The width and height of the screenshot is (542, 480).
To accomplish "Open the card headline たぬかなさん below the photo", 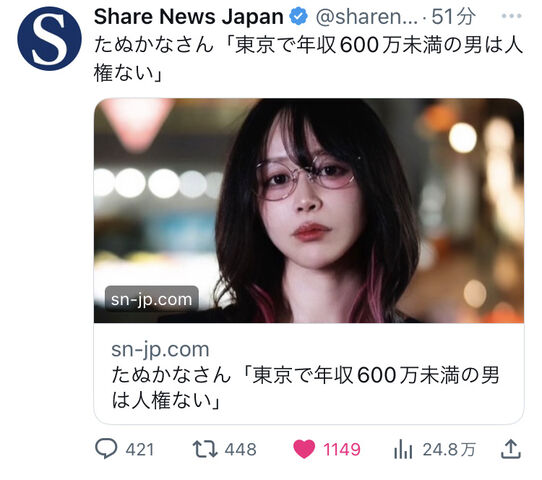I will pyautogui.click(x=305, y=388).
